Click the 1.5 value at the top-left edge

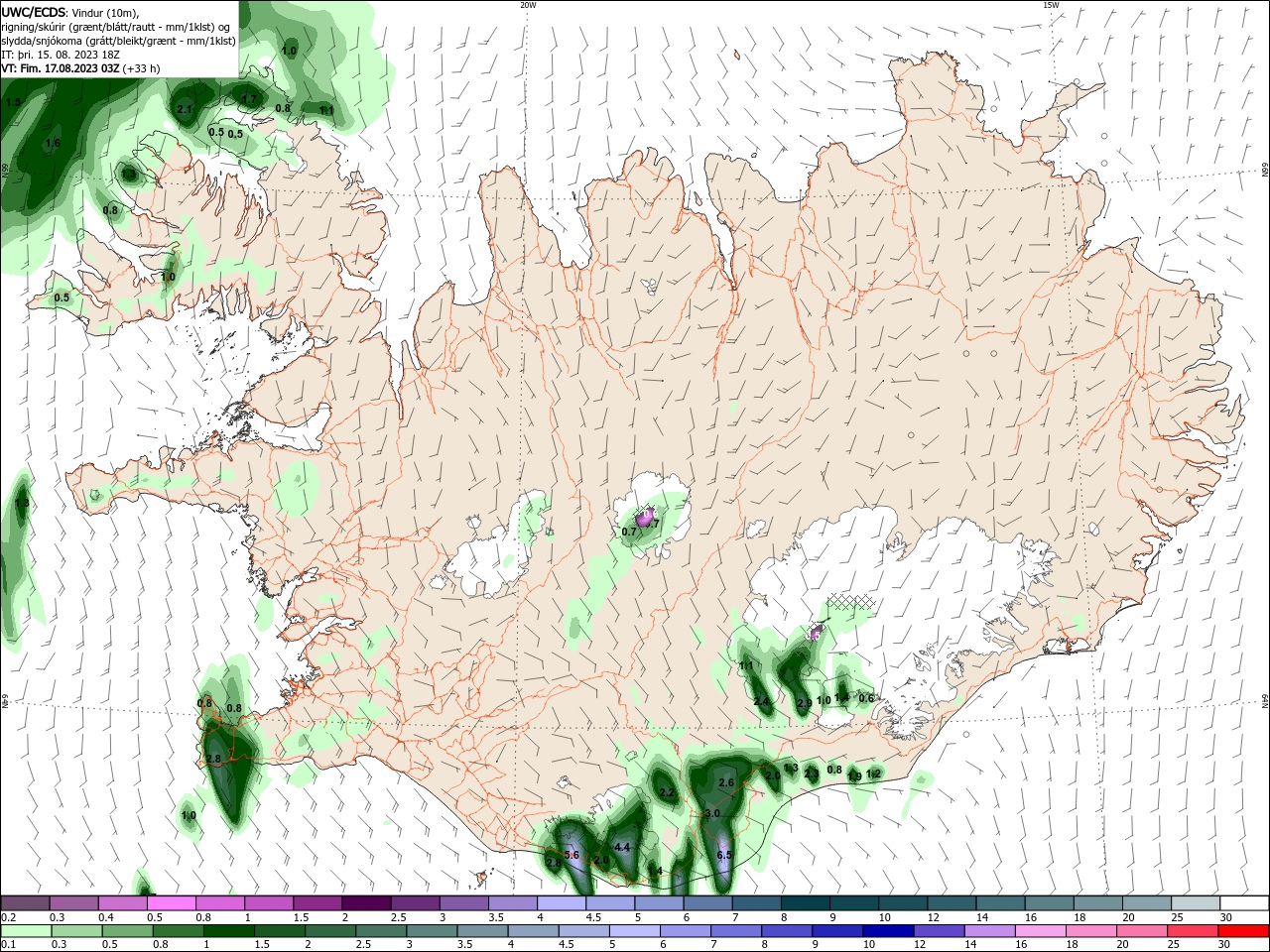point(13,101)
